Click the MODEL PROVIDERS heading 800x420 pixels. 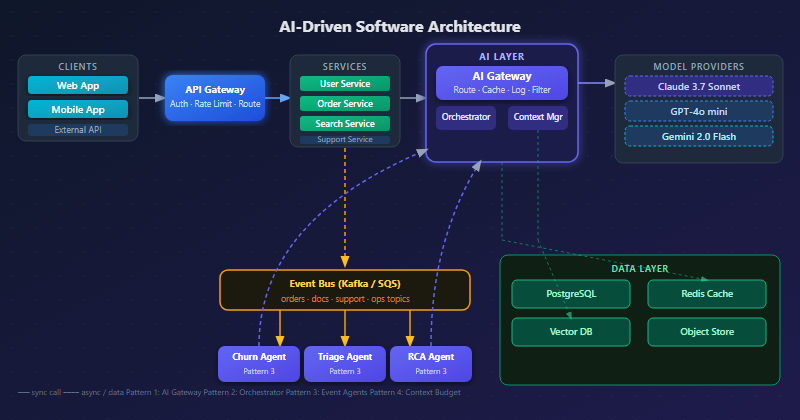(x=698, y=67)
